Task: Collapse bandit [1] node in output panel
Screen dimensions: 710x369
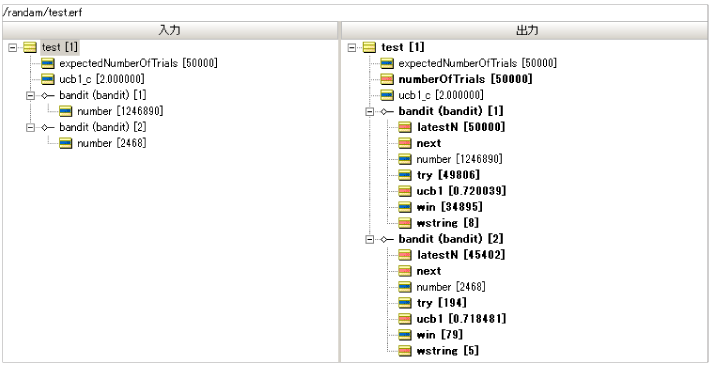Action: (369, 111)
